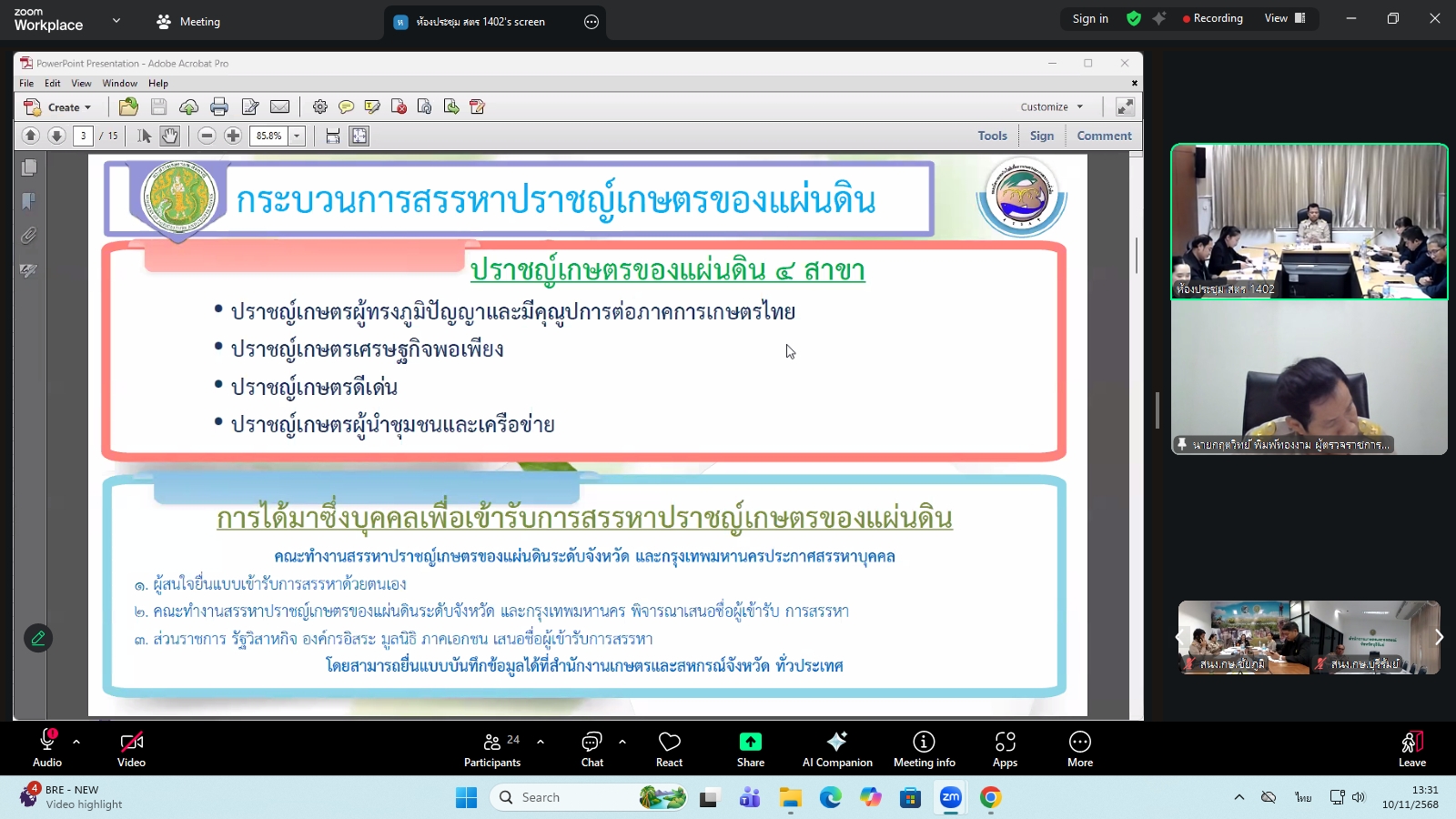Open the Chat panel in Zoom
The image size is (1456, 819).
point(591,748)
